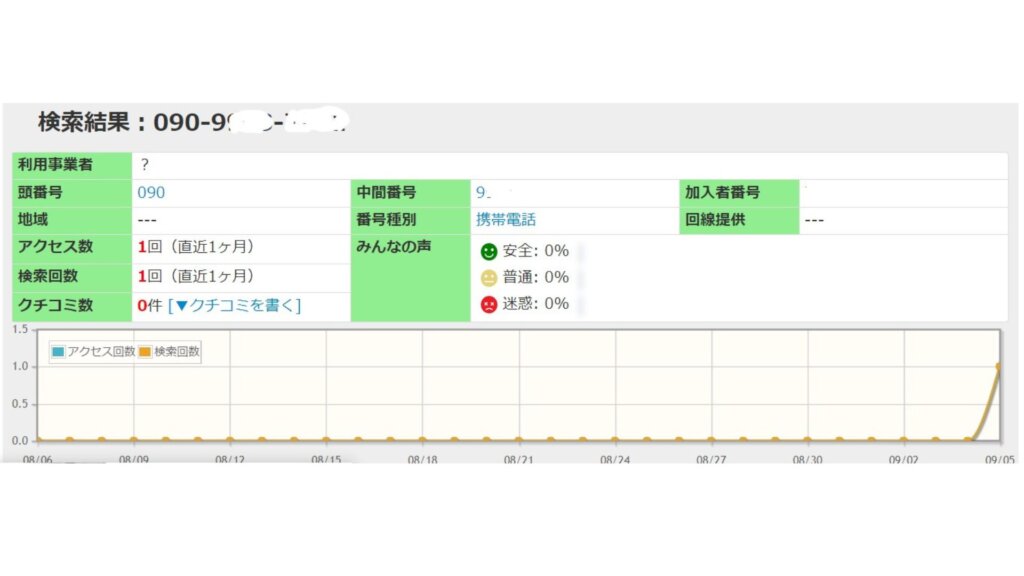The height and width of the screenshot is (576, 1024).
Task: Click the orange 検索回数 legend swatch
Action: 144,352
